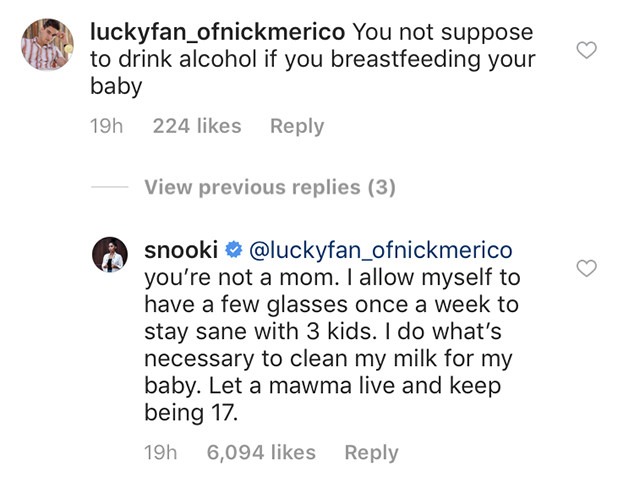
Task: View the 6,094 likes list
Action: point(261,453)
